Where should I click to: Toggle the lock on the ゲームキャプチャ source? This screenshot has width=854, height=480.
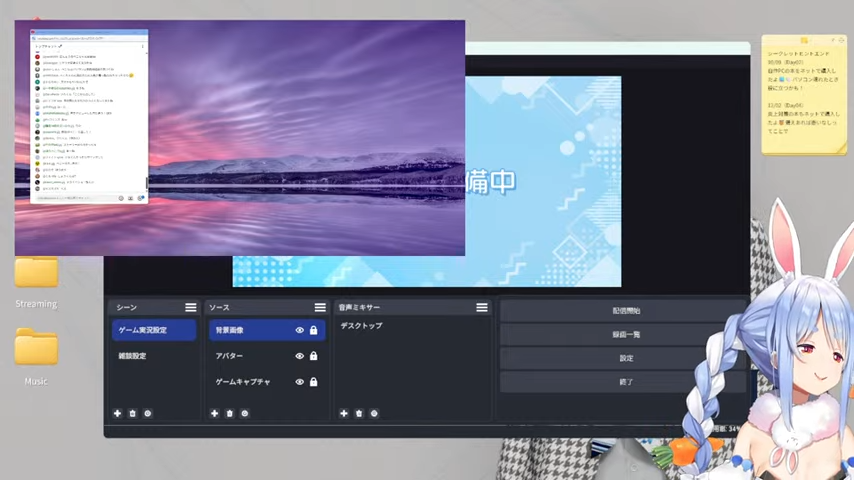[314, 382]
